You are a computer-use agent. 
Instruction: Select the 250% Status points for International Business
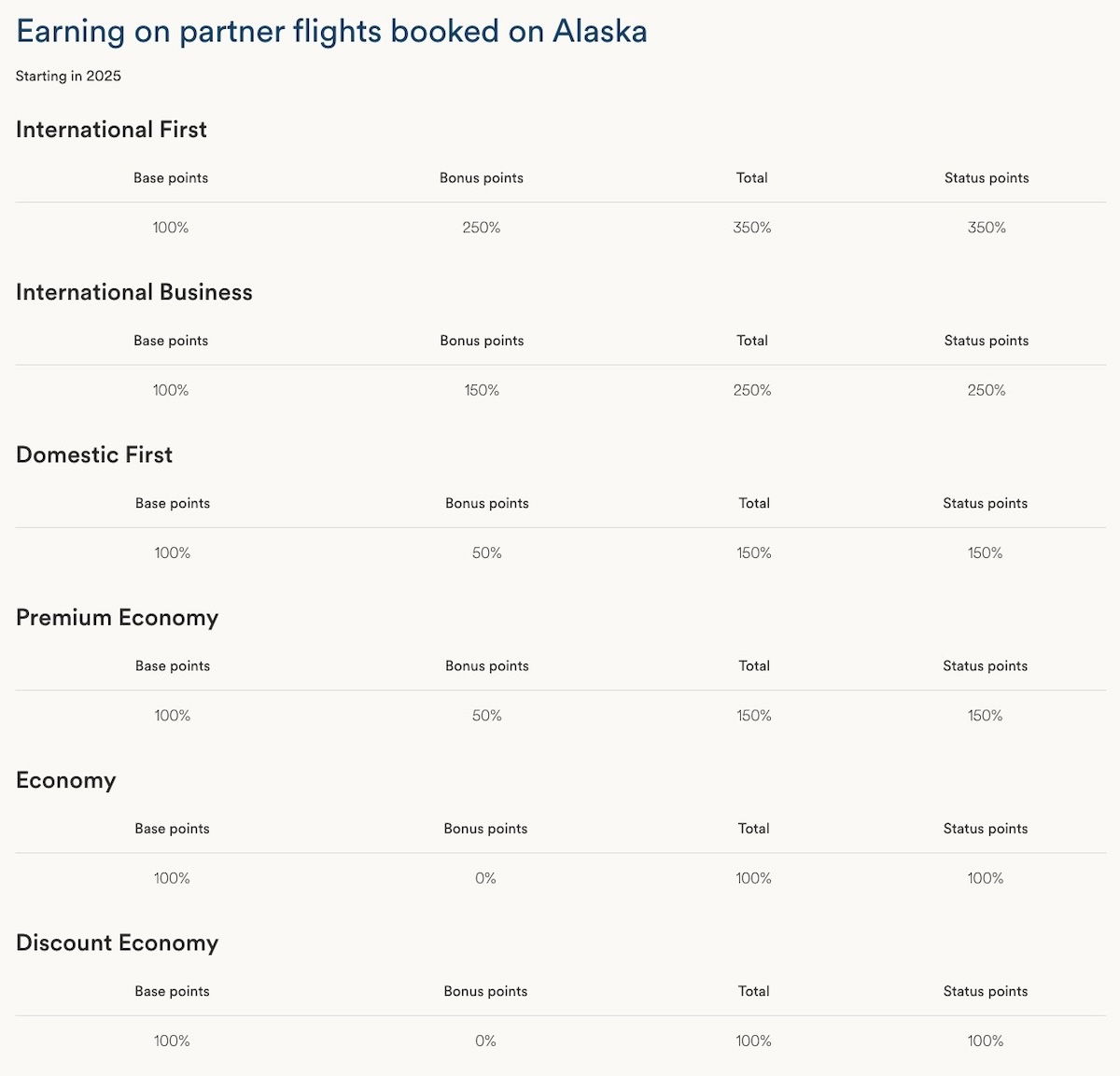pos(987,390)
